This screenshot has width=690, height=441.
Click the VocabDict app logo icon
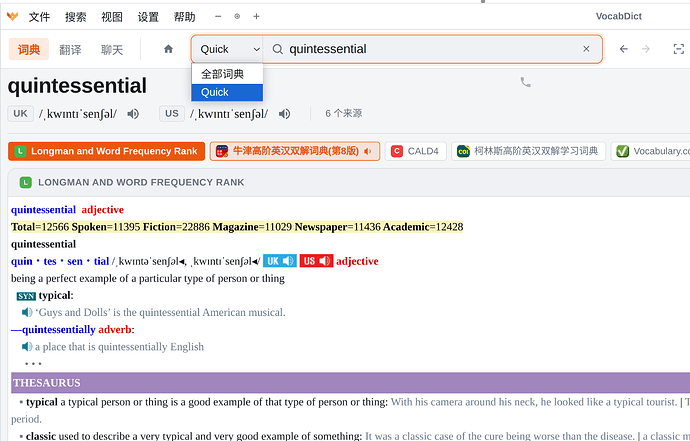12,16
